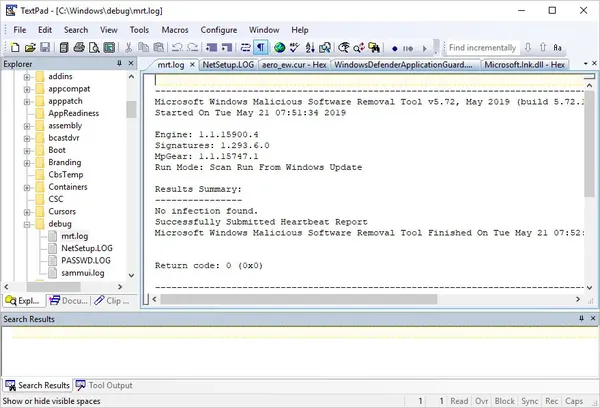
Task: Toggle match case beside Find incrementally
Action: click(558, 48)
